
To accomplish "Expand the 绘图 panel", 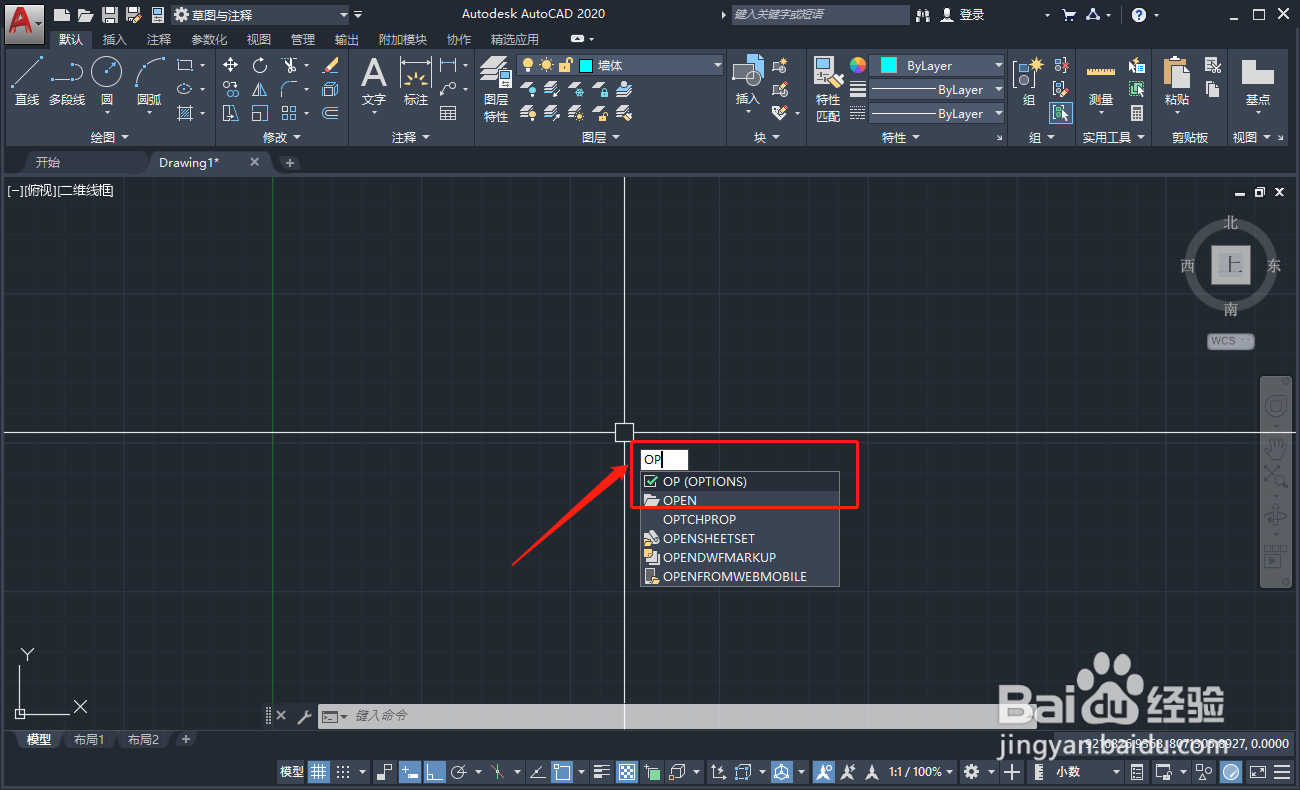I will pos(110,137).
